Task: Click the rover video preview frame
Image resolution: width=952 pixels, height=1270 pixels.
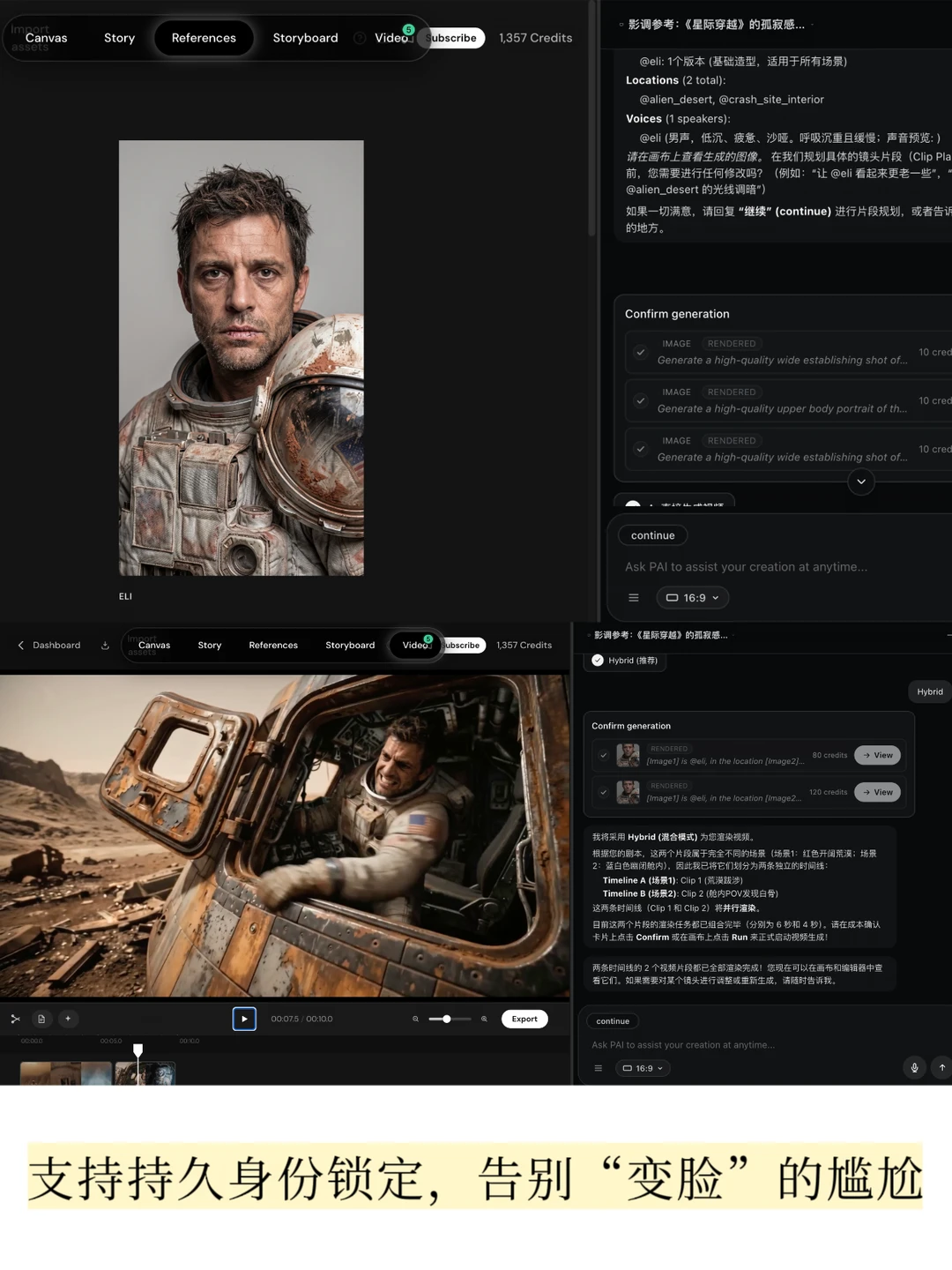Action: pos(285,836)
